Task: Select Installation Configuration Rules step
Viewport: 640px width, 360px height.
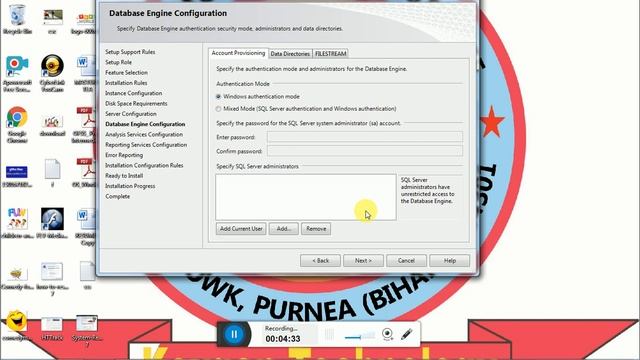Action: click(144, 165)
